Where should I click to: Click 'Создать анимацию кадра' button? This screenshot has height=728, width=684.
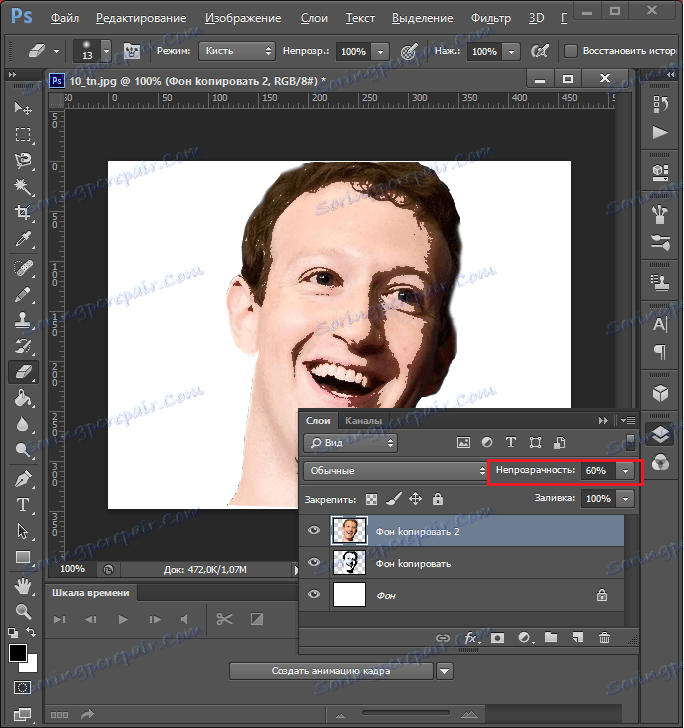click(331, 671)
